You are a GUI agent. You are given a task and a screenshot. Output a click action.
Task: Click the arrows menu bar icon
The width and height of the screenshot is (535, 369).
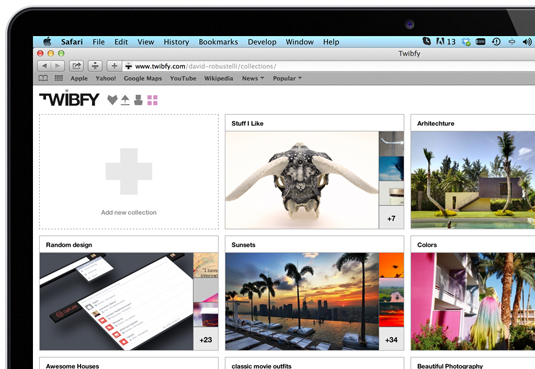(x=511, y=42)
